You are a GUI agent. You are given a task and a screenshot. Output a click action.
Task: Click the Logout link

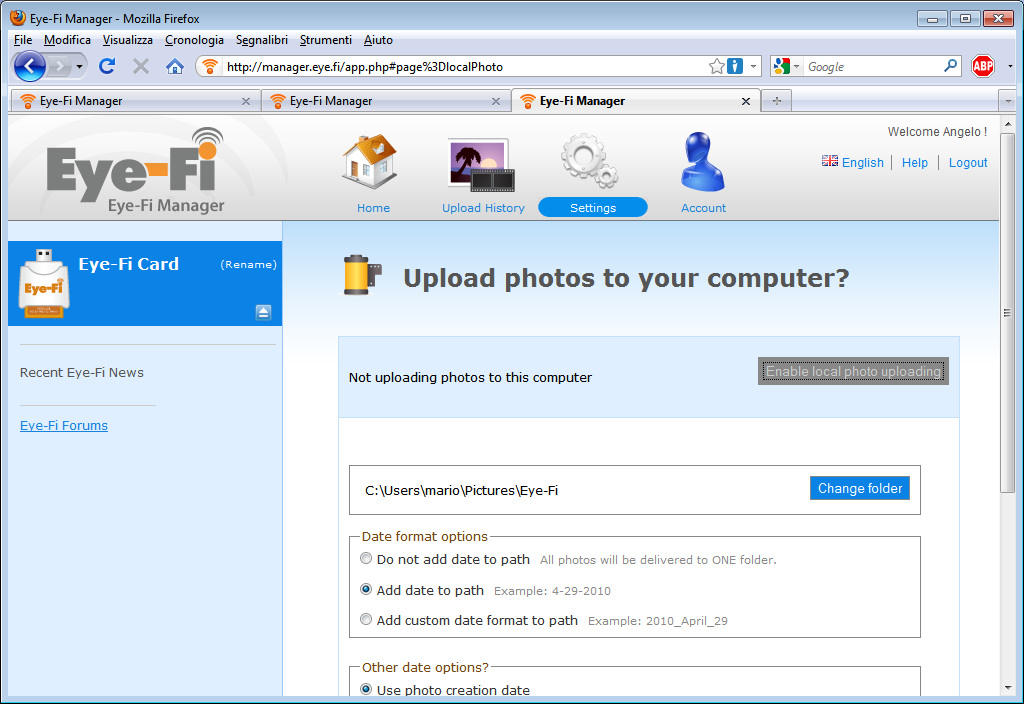[968, 163]
